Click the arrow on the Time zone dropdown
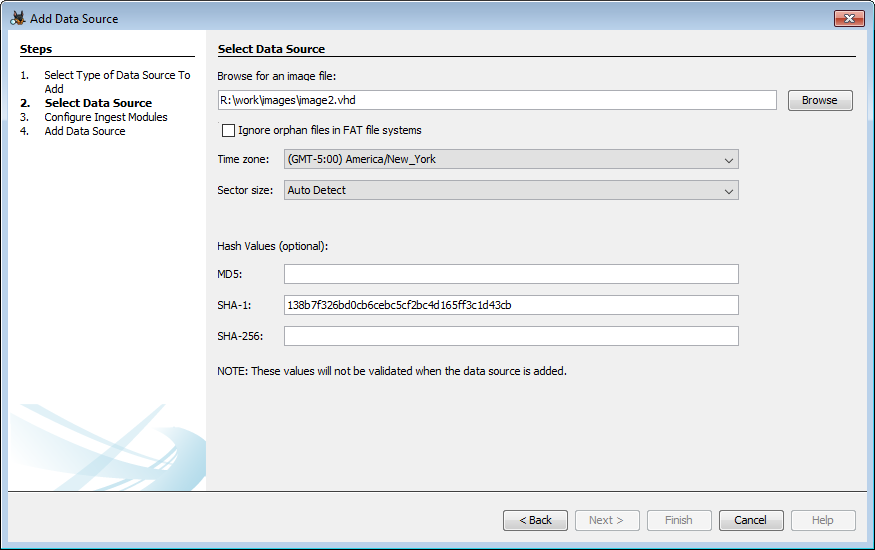This screenshot has height=550, width=875. click(x=727, y=159)
